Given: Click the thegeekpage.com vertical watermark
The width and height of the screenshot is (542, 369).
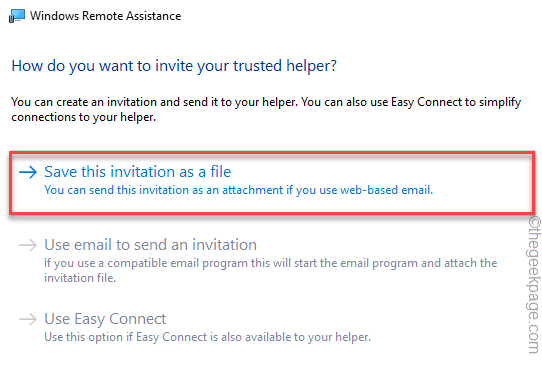Looking at the screenshot, I should [534, 285].
